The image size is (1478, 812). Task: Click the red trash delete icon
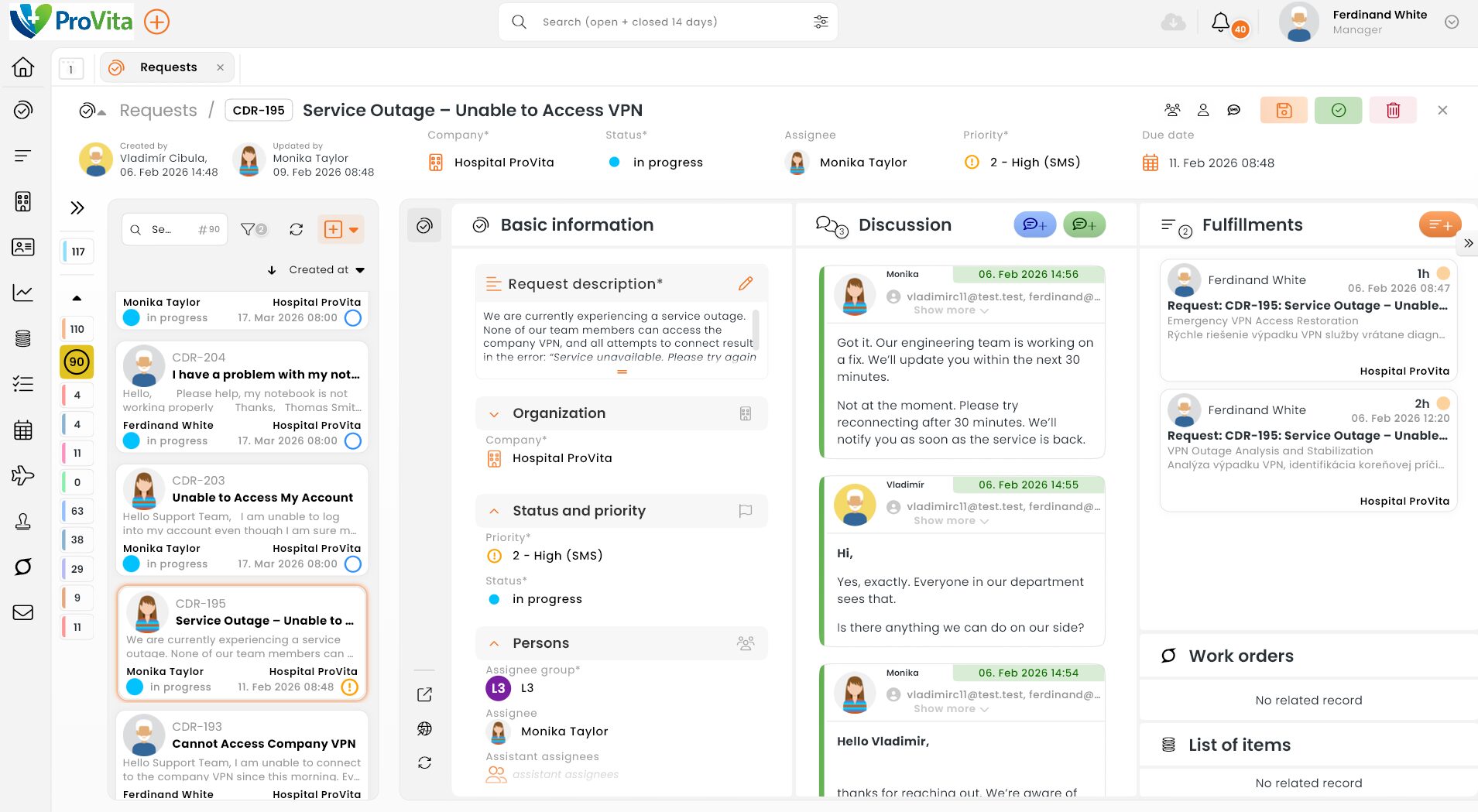1393,111
